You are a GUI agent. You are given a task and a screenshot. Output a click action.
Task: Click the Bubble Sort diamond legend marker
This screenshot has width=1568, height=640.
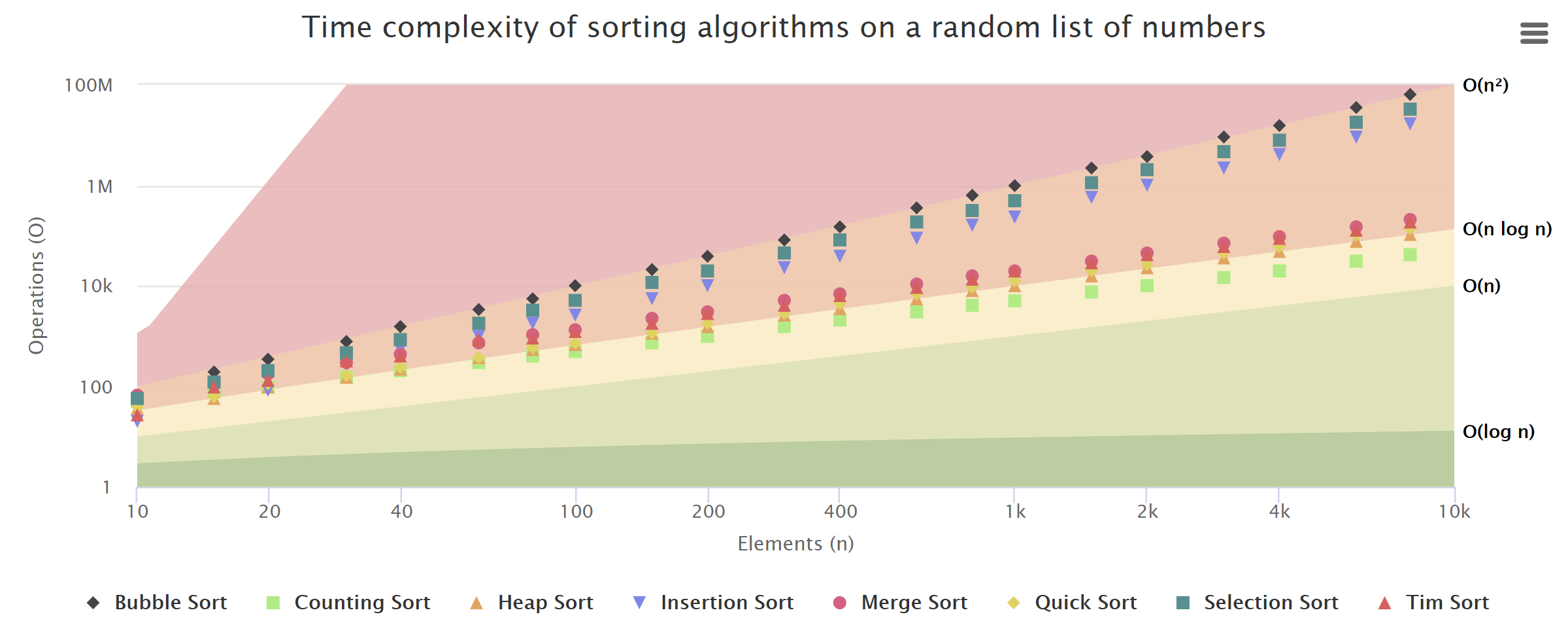(x=92, y=602)
